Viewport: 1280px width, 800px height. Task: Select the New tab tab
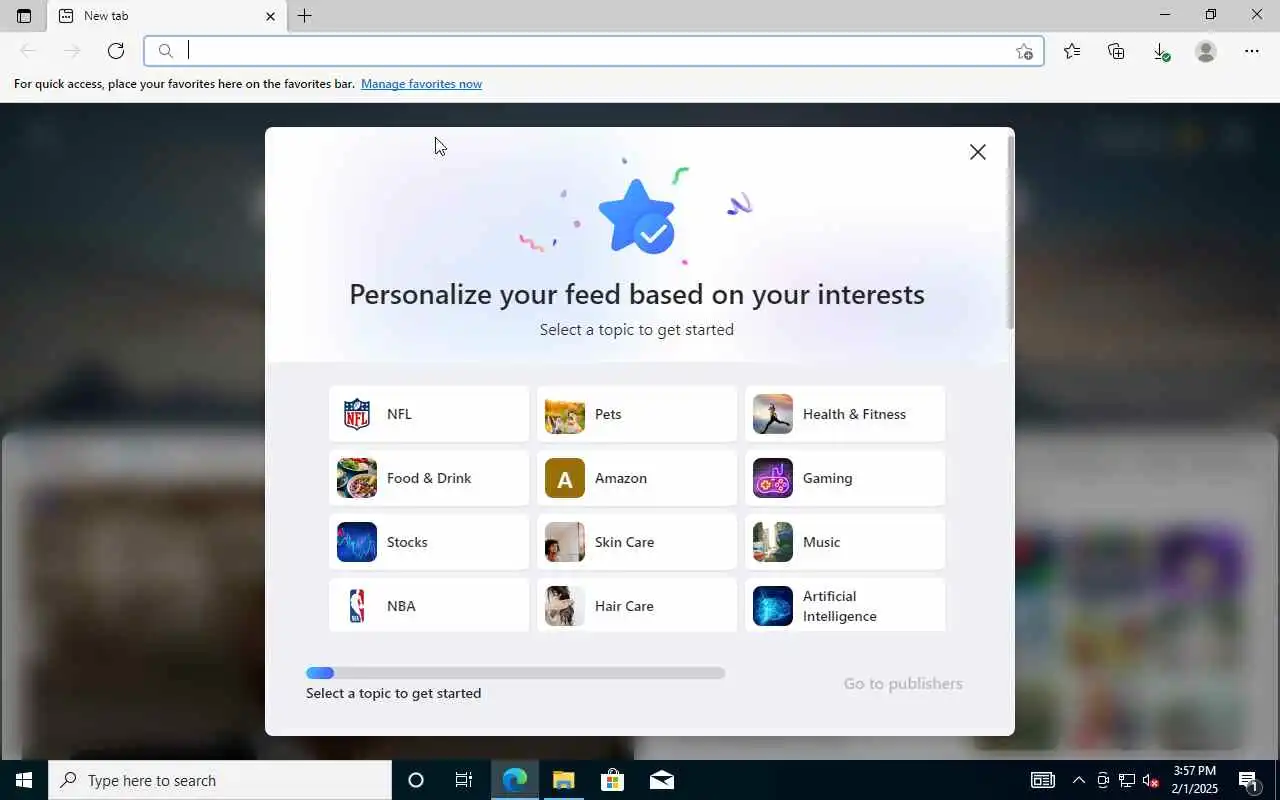coord(167,16)
